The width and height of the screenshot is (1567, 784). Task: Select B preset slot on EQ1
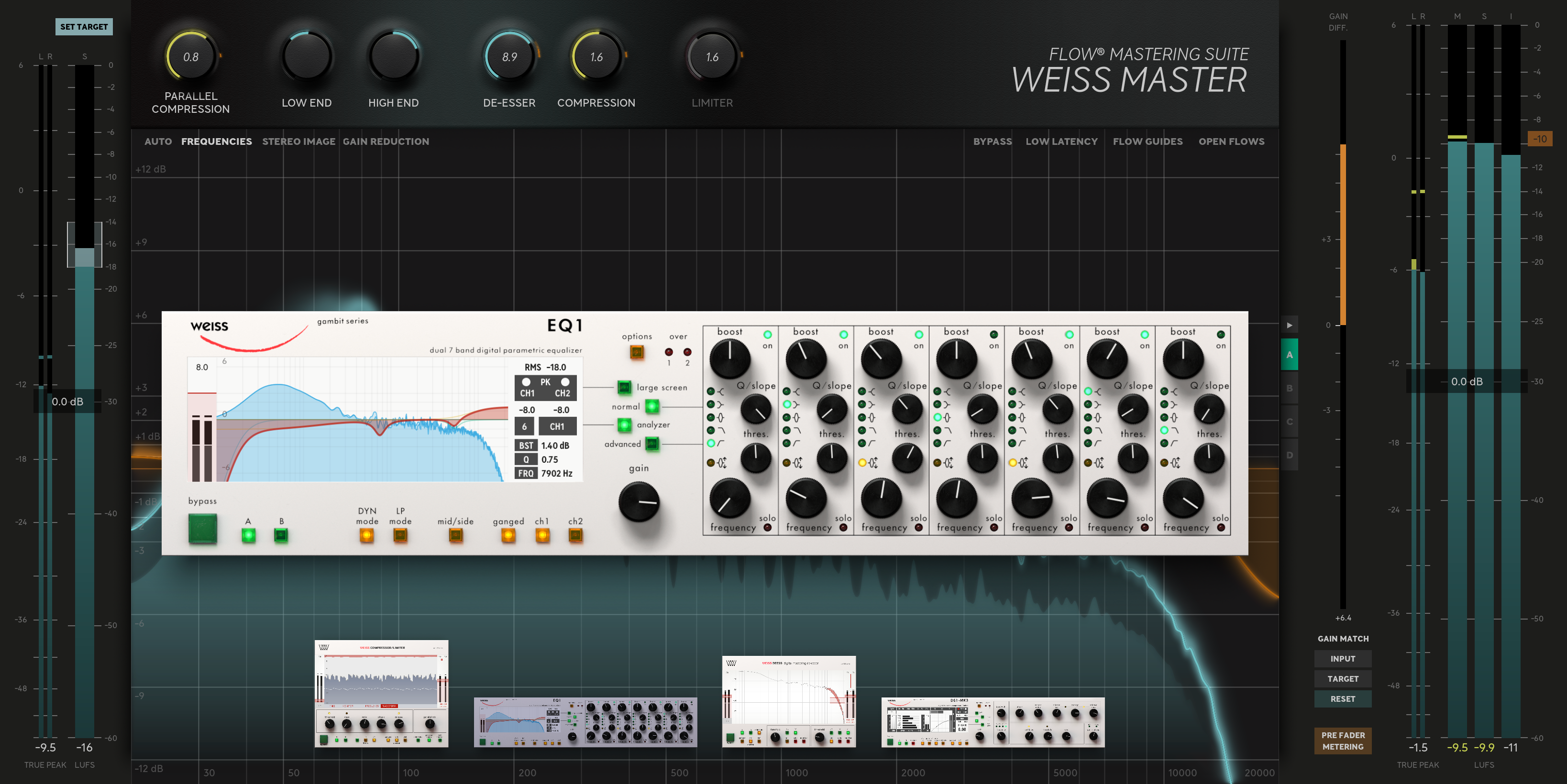pos(280,535)
